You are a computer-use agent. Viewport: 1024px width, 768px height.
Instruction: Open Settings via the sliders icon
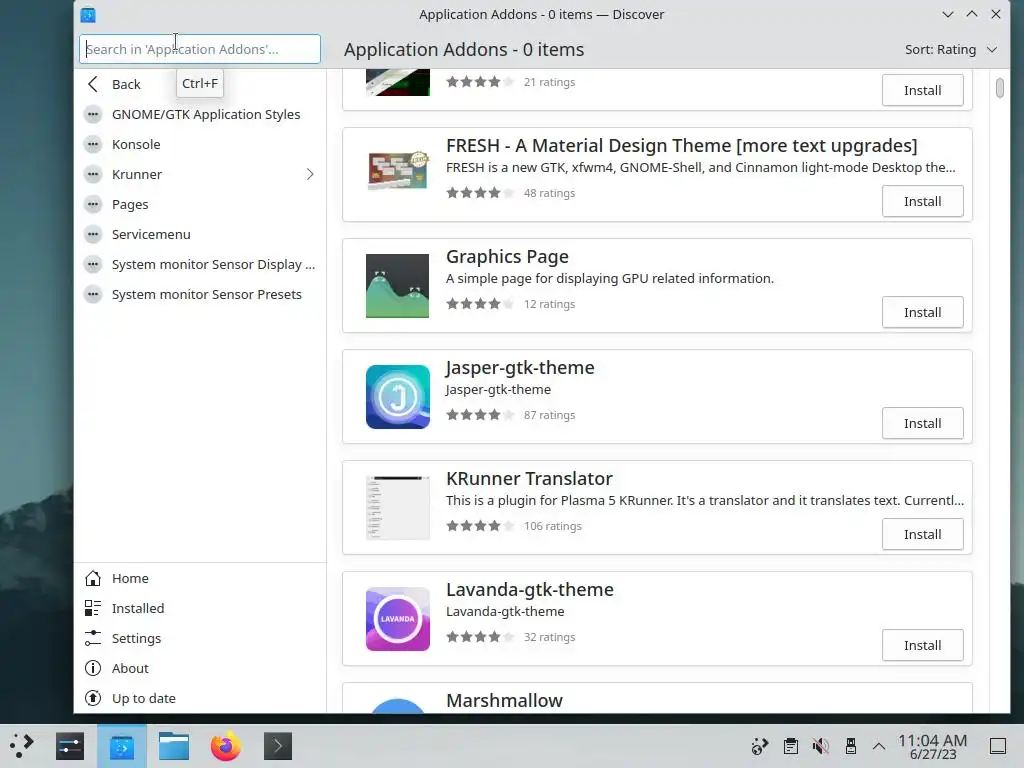[x=93, y=639]
